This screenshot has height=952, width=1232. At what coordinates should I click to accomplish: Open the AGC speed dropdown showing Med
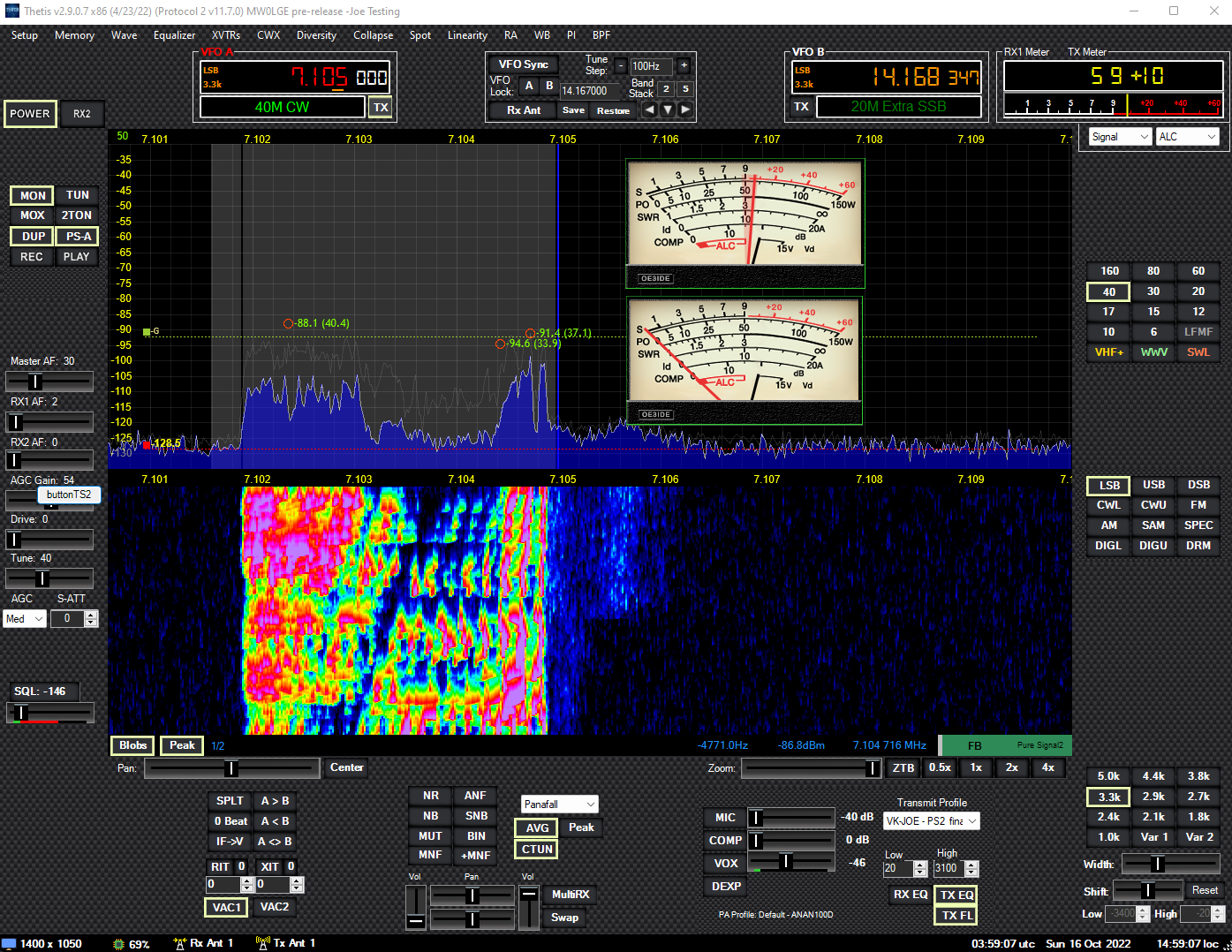click(24, 618)
